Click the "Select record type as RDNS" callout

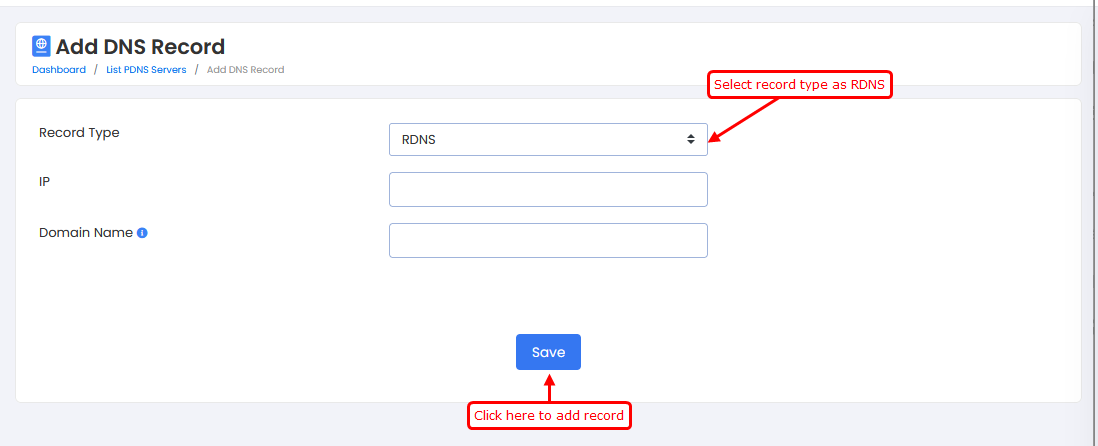800,86
